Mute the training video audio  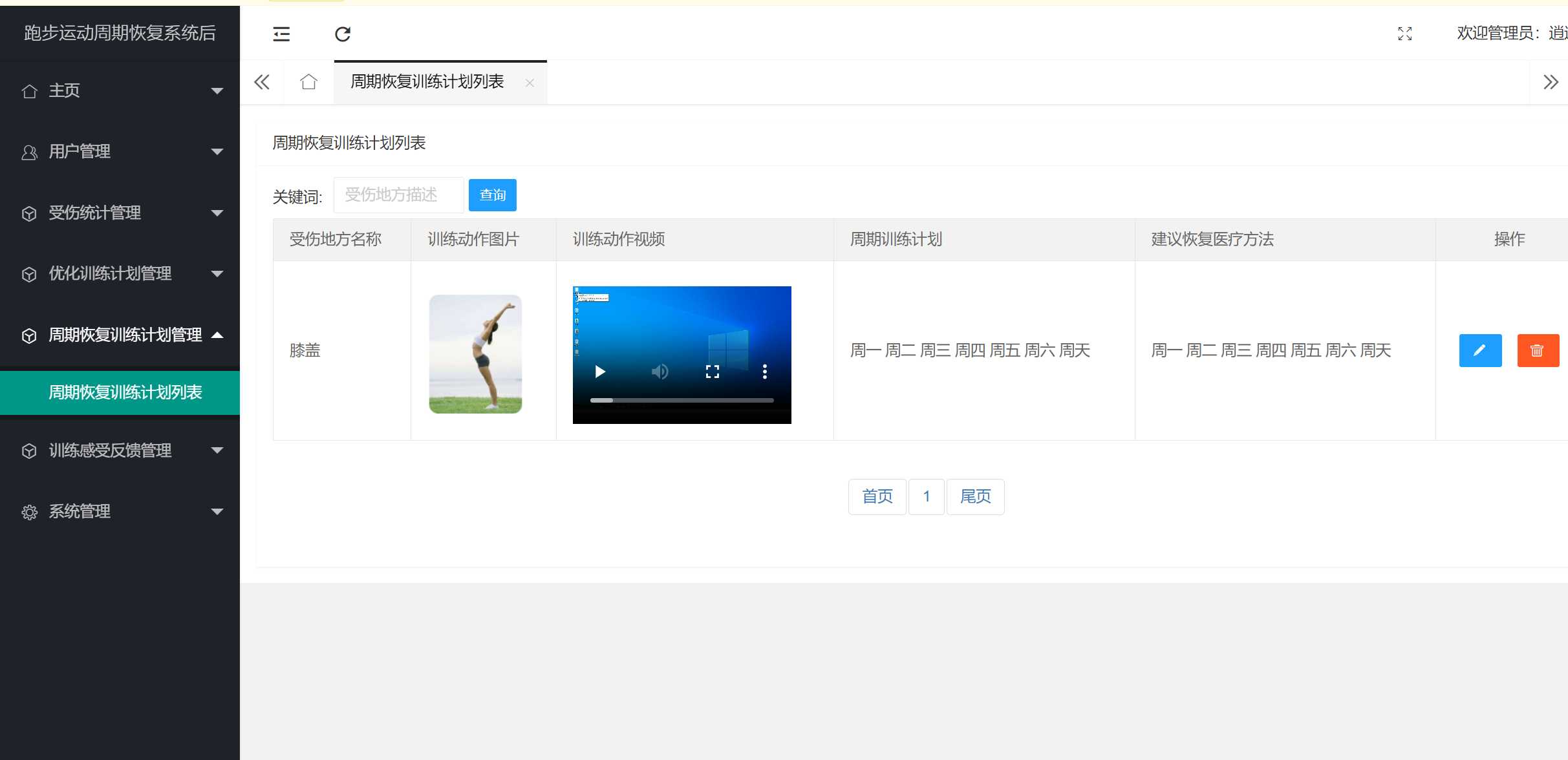660,371
